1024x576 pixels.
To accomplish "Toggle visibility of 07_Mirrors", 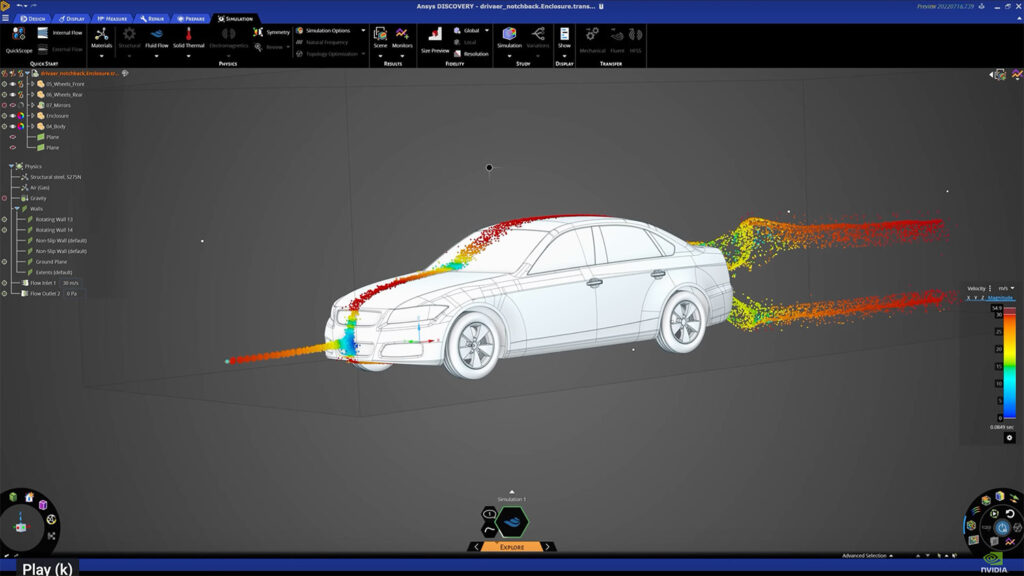I will [x=10, y=103].
